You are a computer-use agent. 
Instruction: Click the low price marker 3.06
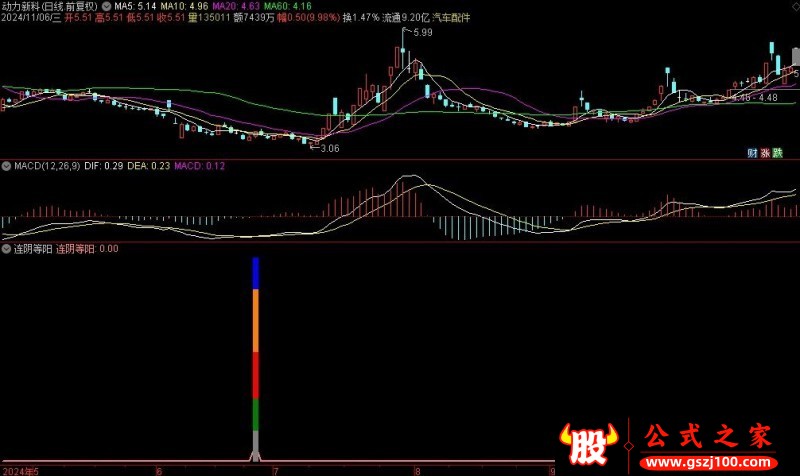click(x=330, y=148)
